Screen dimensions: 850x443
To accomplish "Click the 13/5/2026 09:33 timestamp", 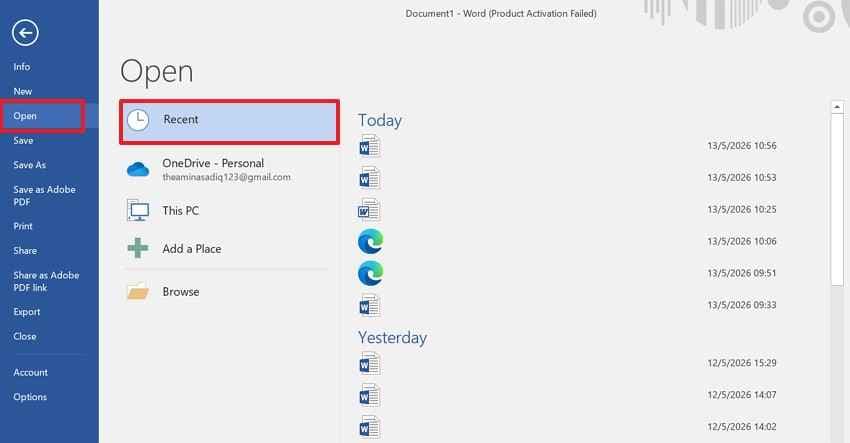I will (x=742, y=305).
